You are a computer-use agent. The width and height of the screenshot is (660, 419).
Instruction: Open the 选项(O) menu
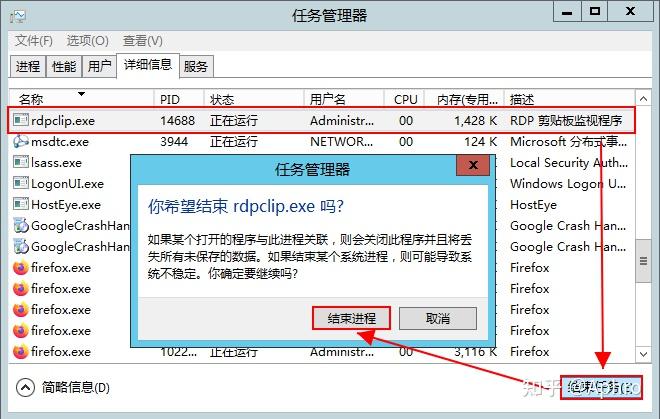coord(88,41)
